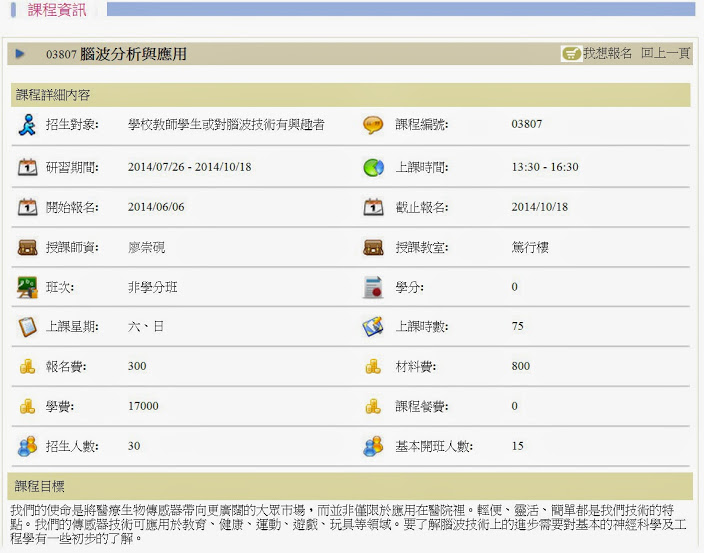
Task: Click the calendar icon next to 研習期間
Action: pos(28,167)
